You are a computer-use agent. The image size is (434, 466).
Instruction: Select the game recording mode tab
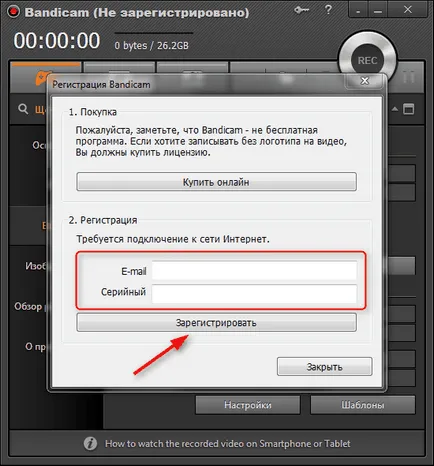point(45,77)
